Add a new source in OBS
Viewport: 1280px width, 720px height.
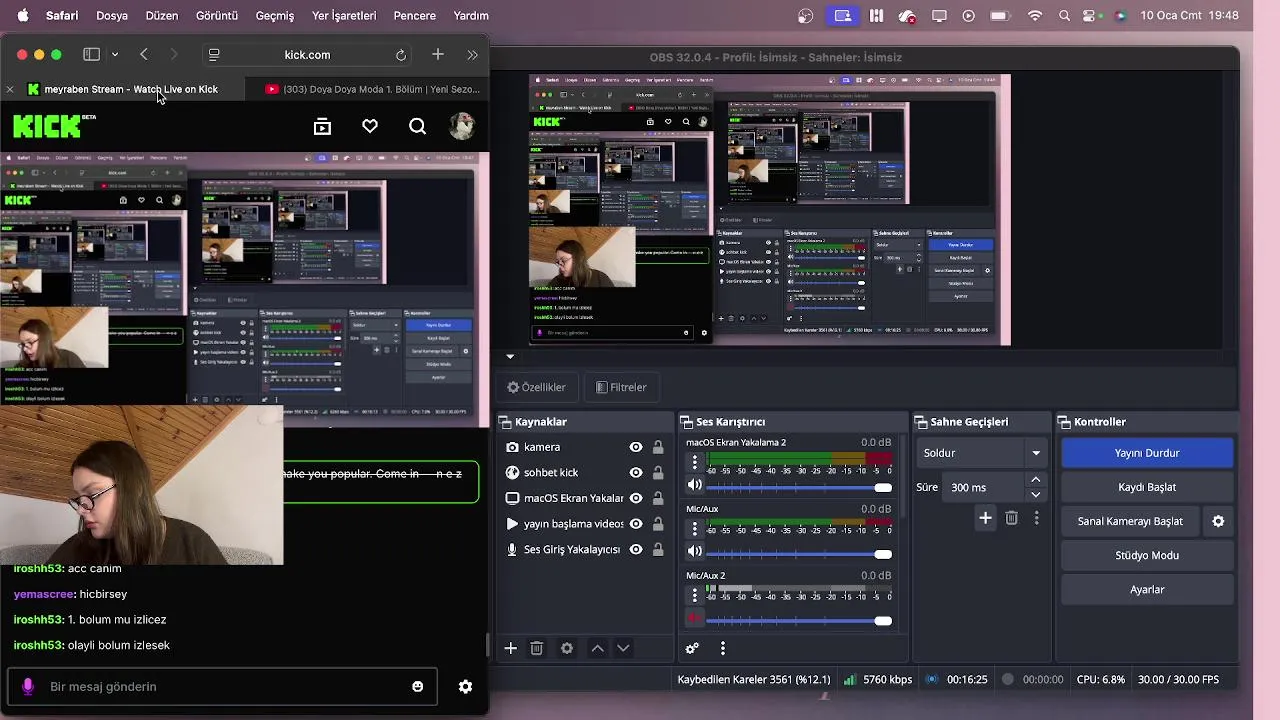pos(510,648)
